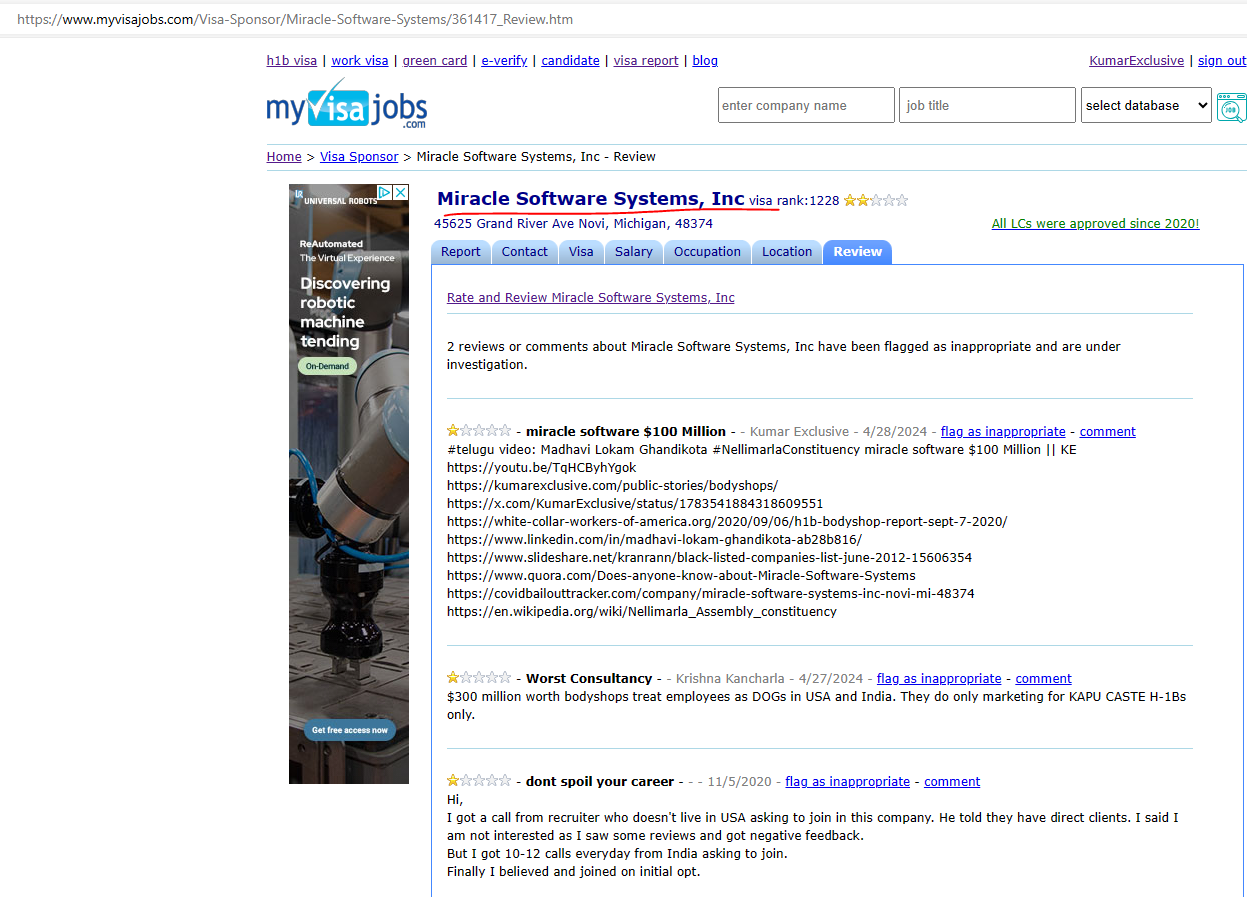The width and height of the screenshot is (1247, 897).
Task: Flag the 'Worst Consultancy' review as inappropriate
Action: coord(938,678)
